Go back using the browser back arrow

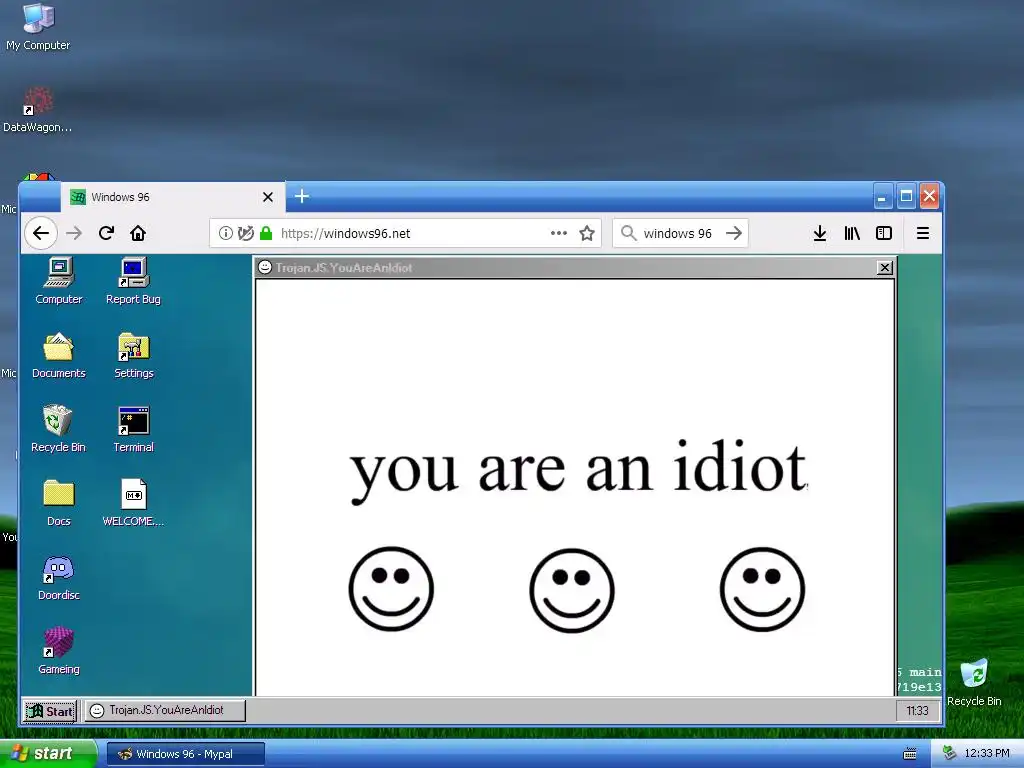pos(40,233)
